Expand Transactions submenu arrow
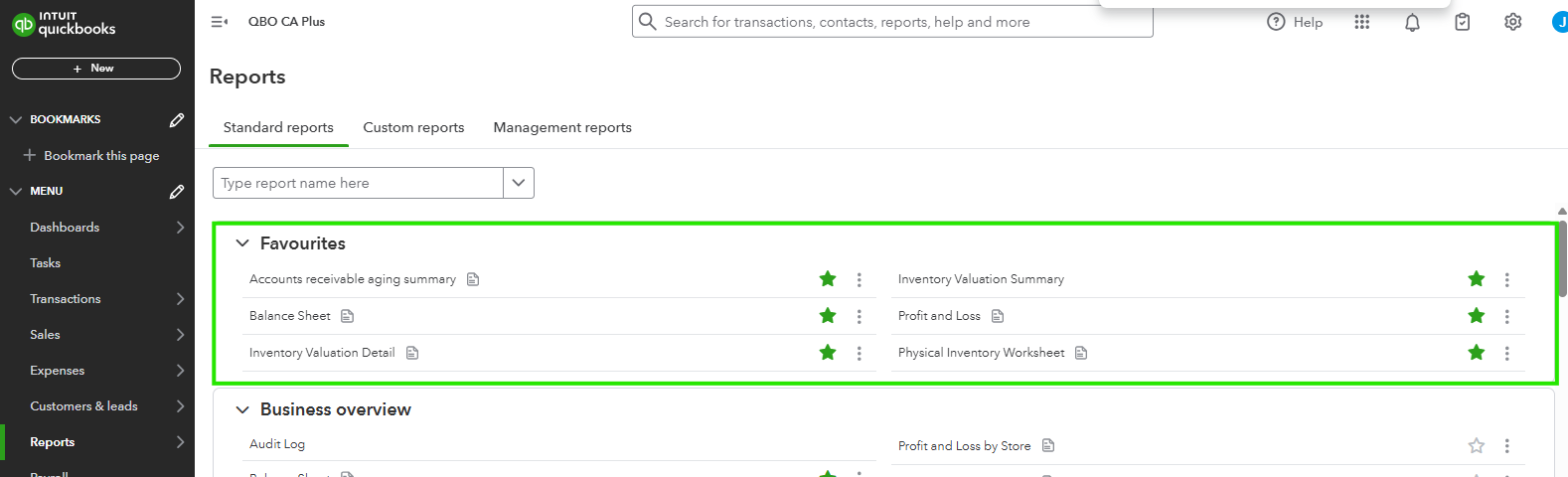Image resolution: width=1568 pixels, height=477 pixels. click(180, 299)
